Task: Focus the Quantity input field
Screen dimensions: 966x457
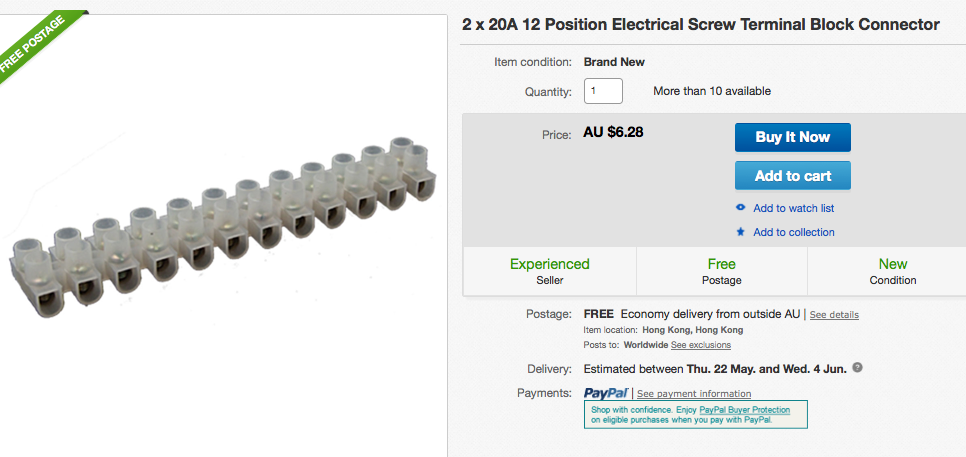Action: pyautogui.click(x=603, y=91)
